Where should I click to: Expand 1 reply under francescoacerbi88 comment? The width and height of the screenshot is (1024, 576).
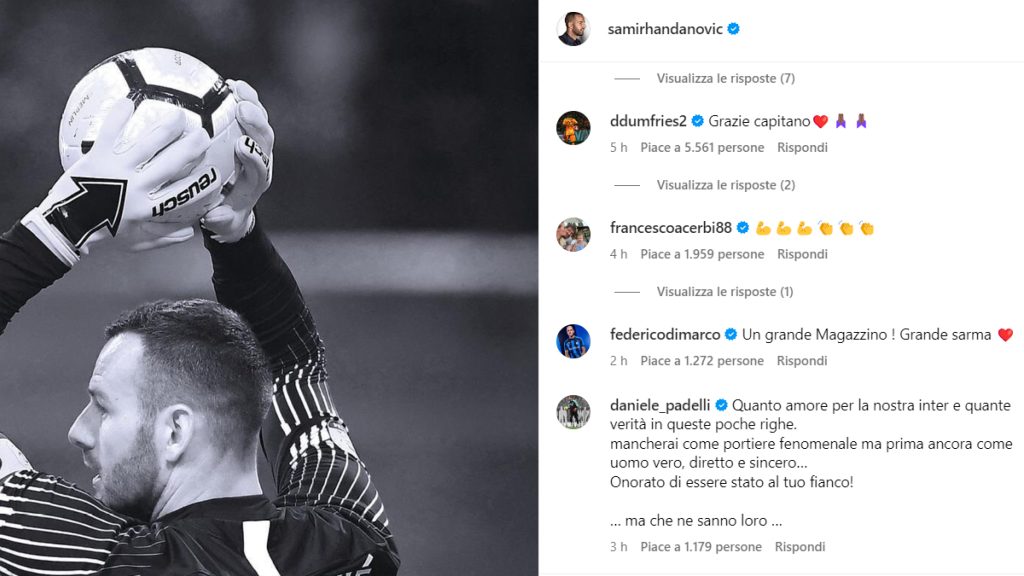click(725, 291)
